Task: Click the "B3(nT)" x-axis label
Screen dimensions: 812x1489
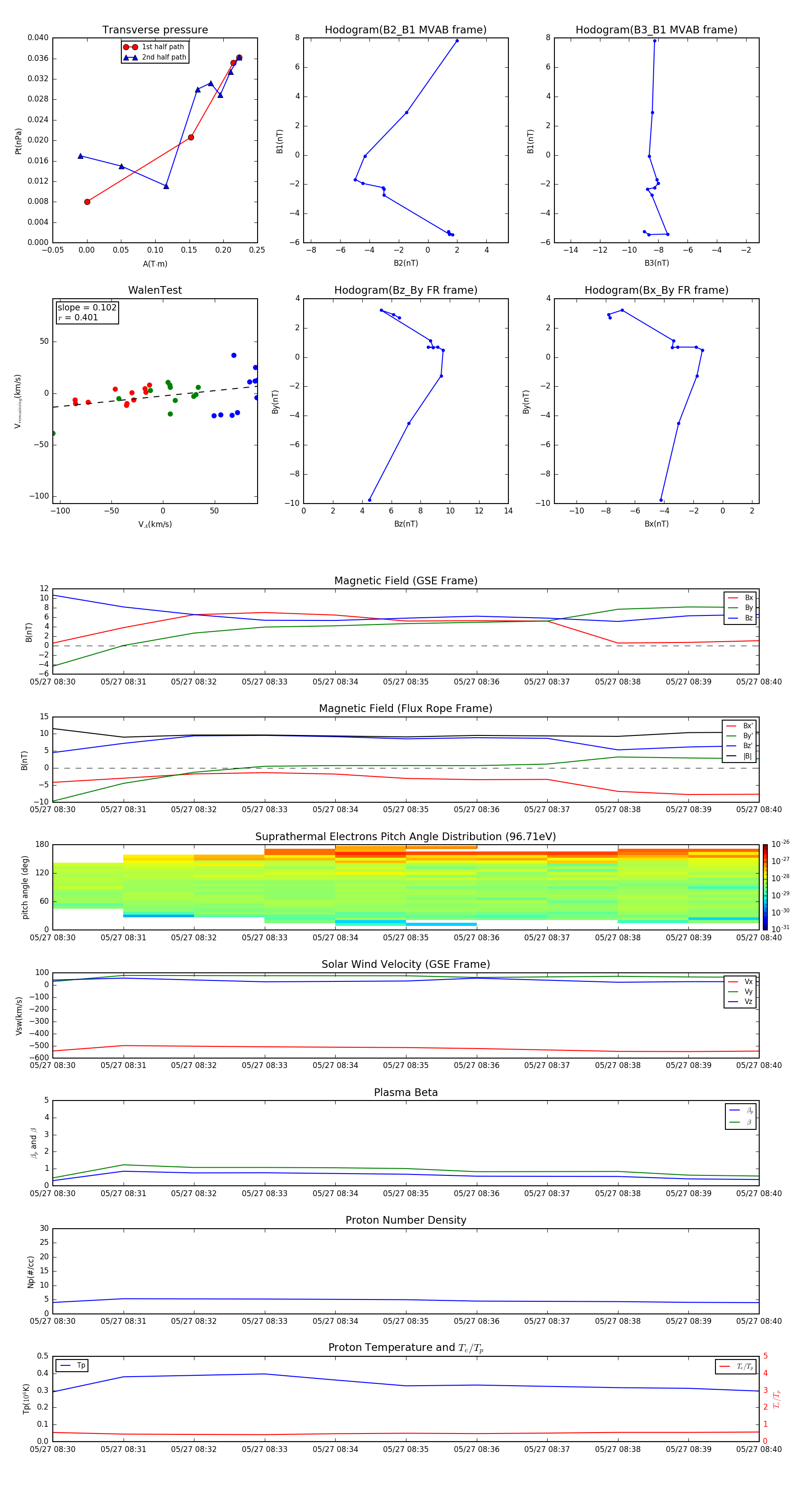Action: click(x=656, y=263)
